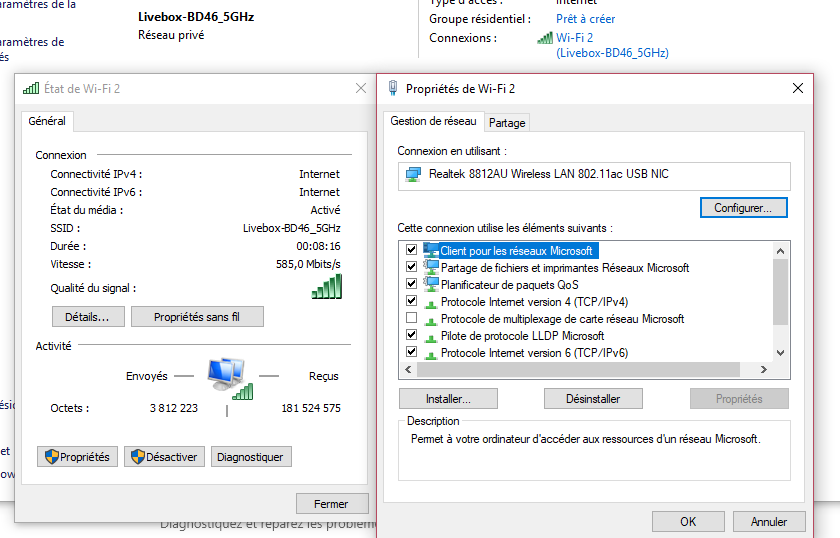
Task: Click the Realtek 8812AU network adapter icon
Action: (413, 174)
